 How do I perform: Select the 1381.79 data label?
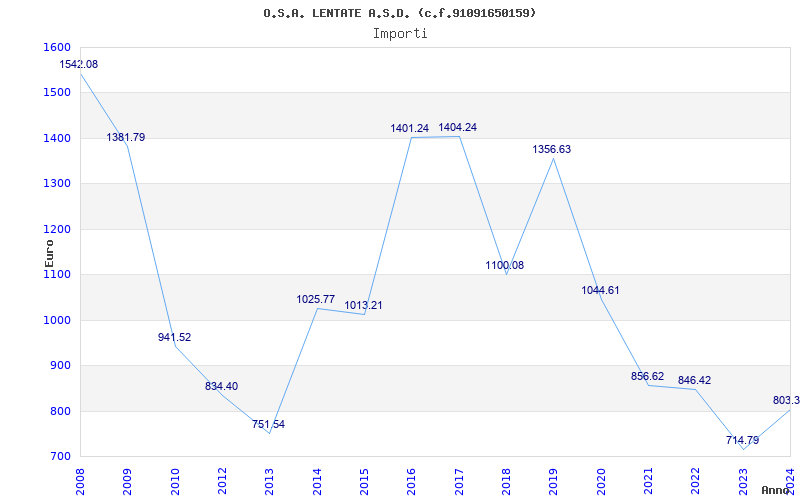click(x=126, y=137)
